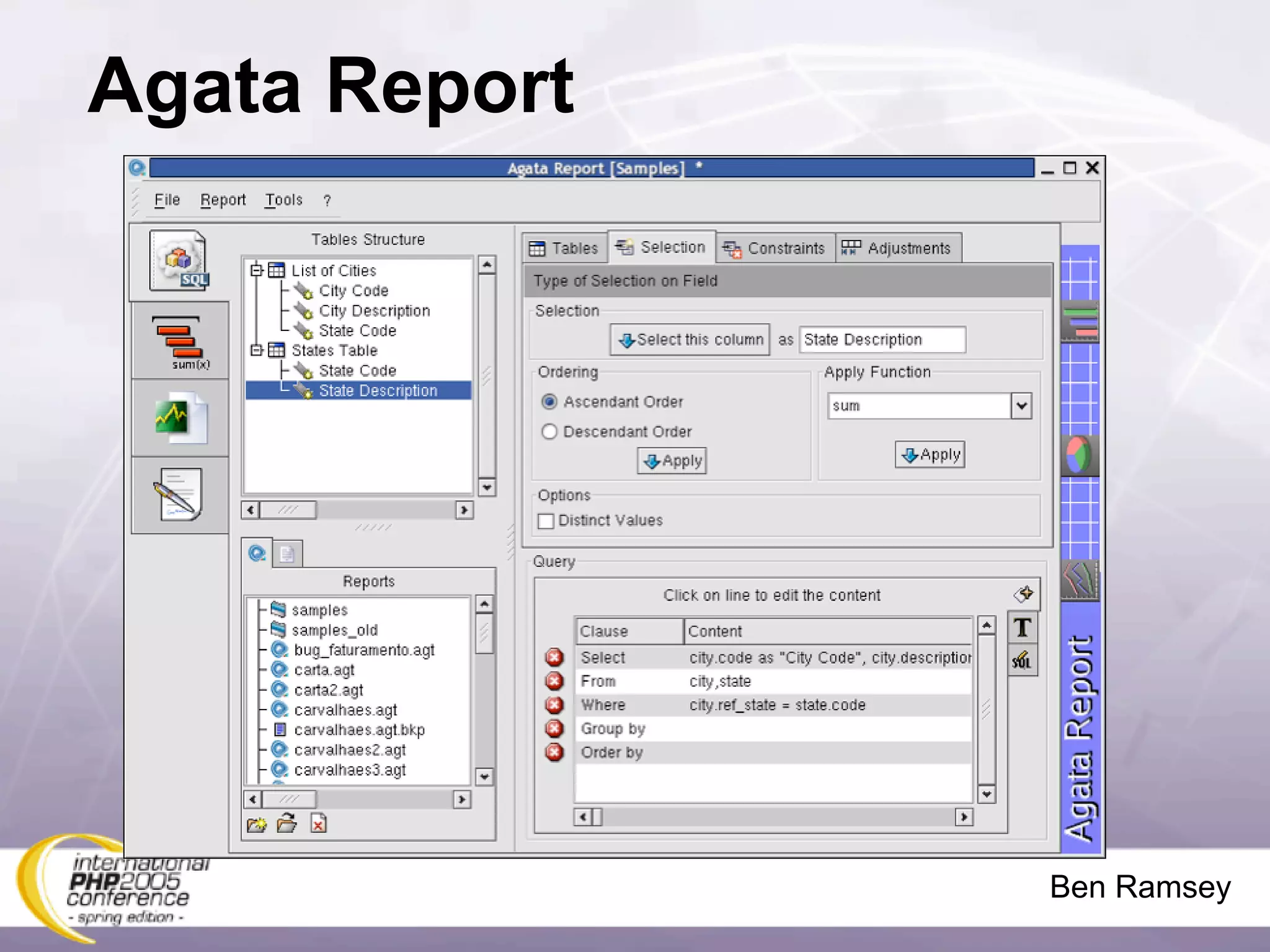The height and width of the screenshot is (952, 1270).
Task: Click the red delete icon beside Group by
Action: (x=554, y=728)
